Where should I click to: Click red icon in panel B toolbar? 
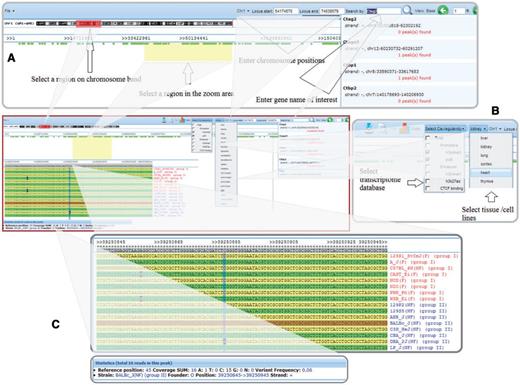tap(404, 127)
